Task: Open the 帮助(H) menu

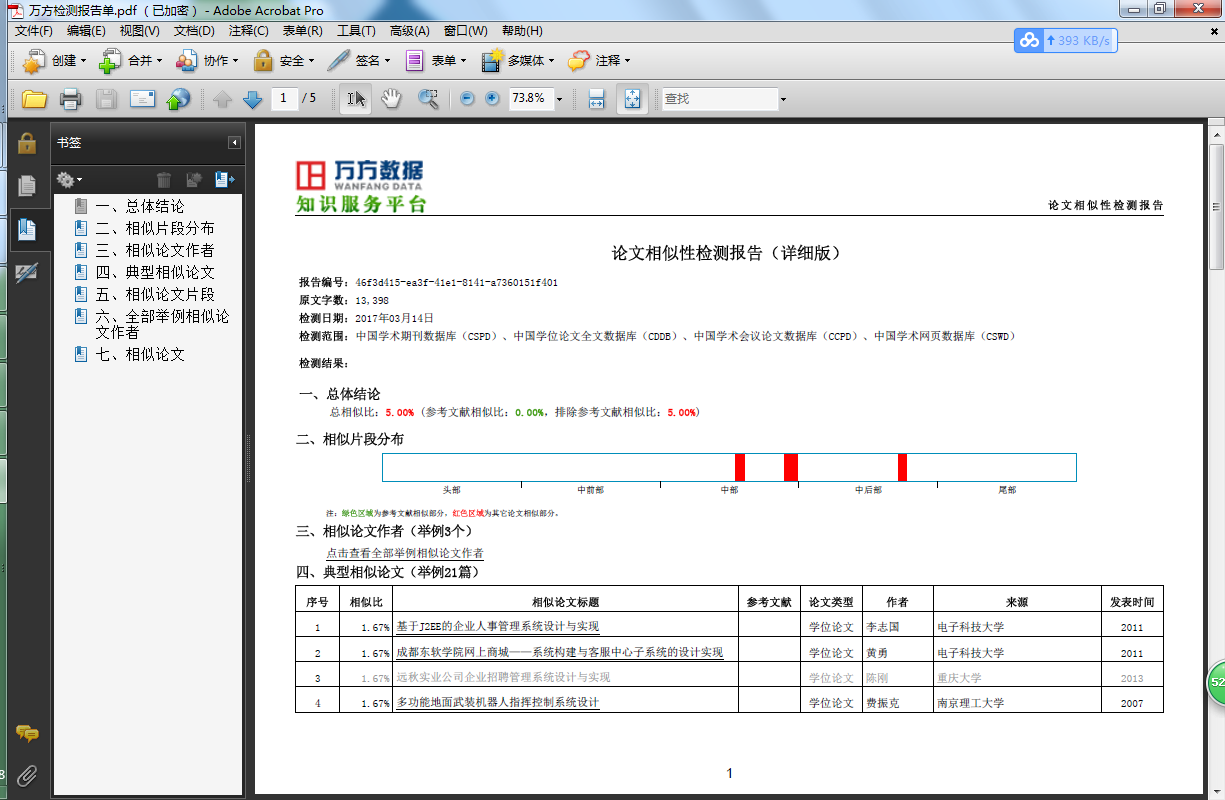Action: click(522, 31)
